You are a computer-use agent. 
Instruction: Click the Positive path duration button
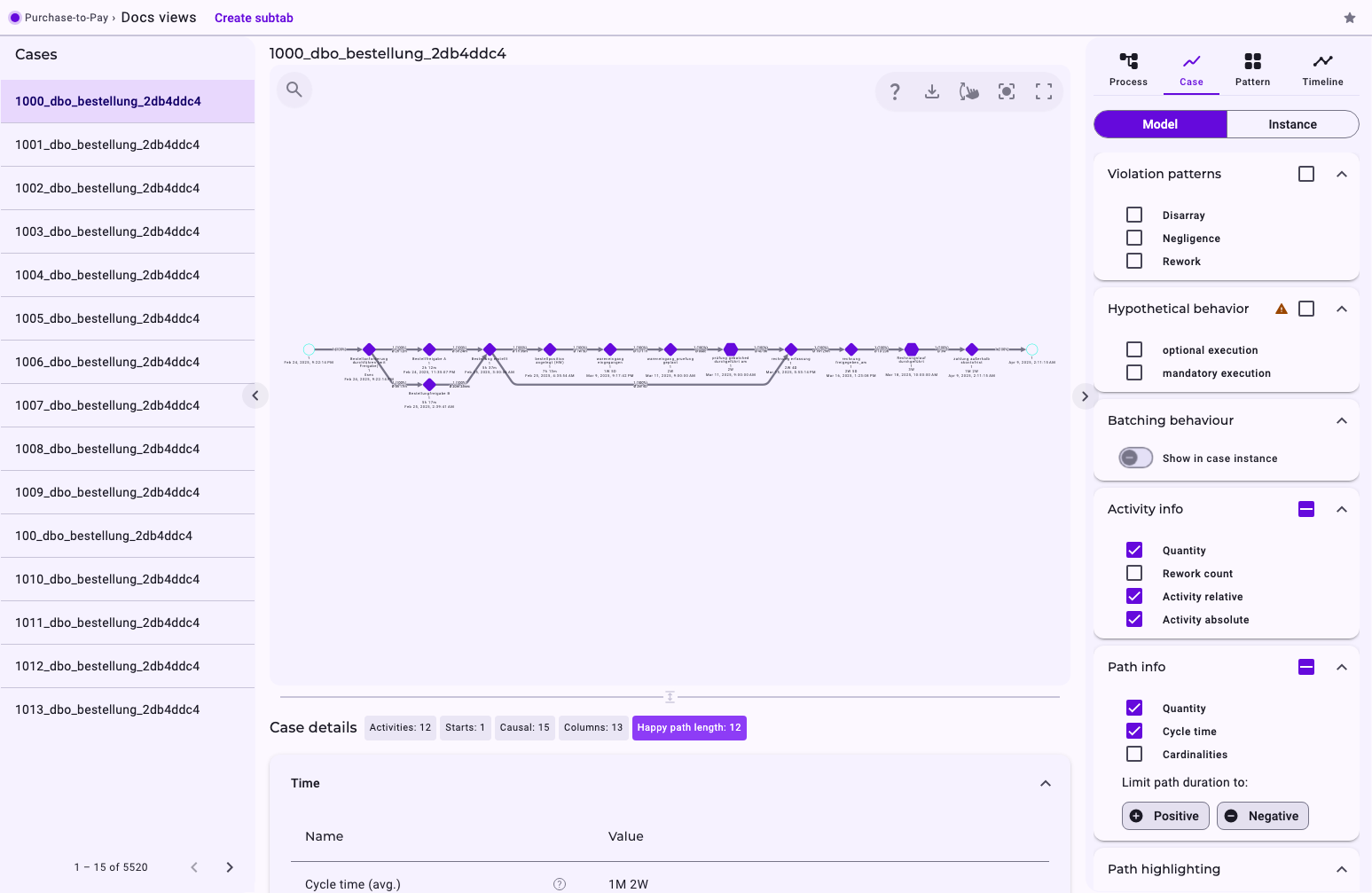tap(1165, 816)
